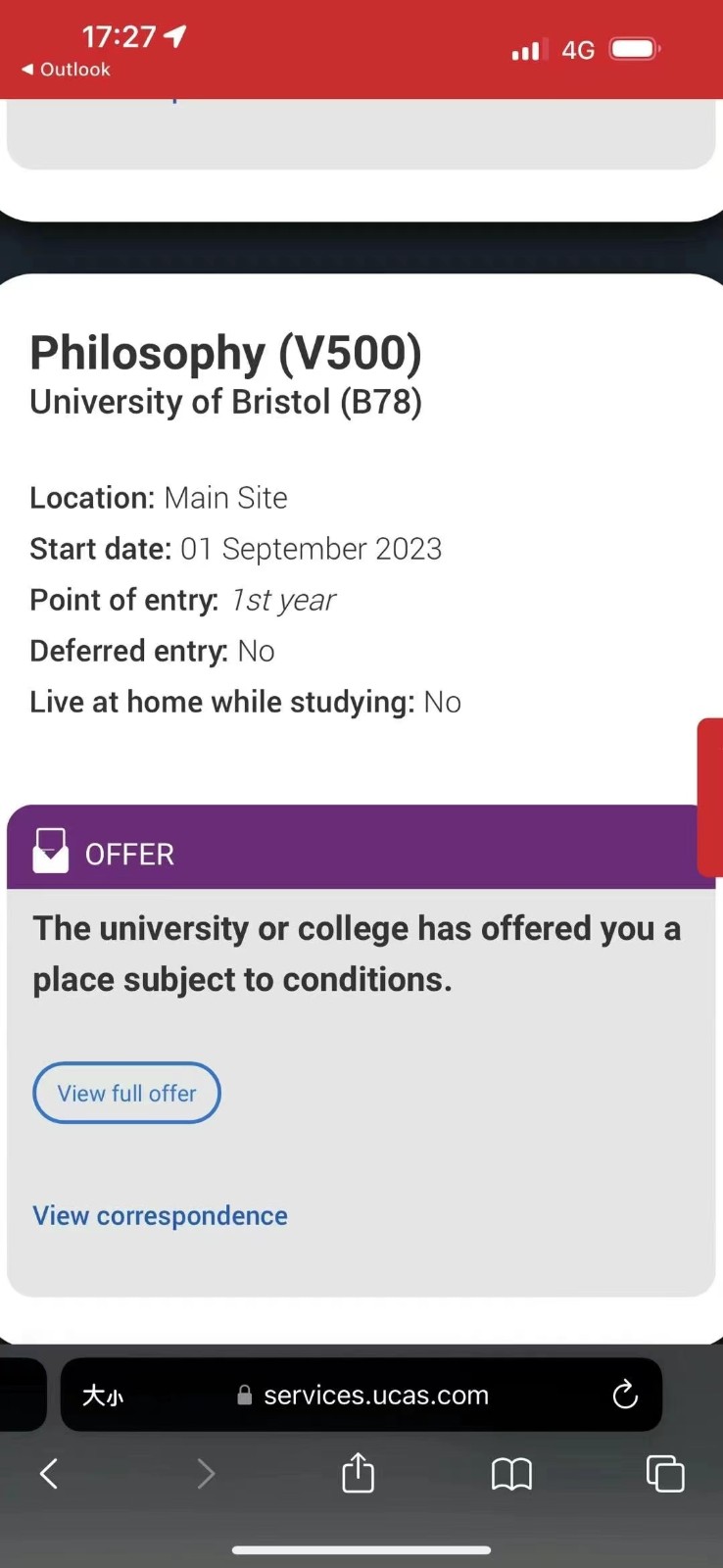Return to Outlook app
Screen dimensions: 723x1568
pos(66,70)
